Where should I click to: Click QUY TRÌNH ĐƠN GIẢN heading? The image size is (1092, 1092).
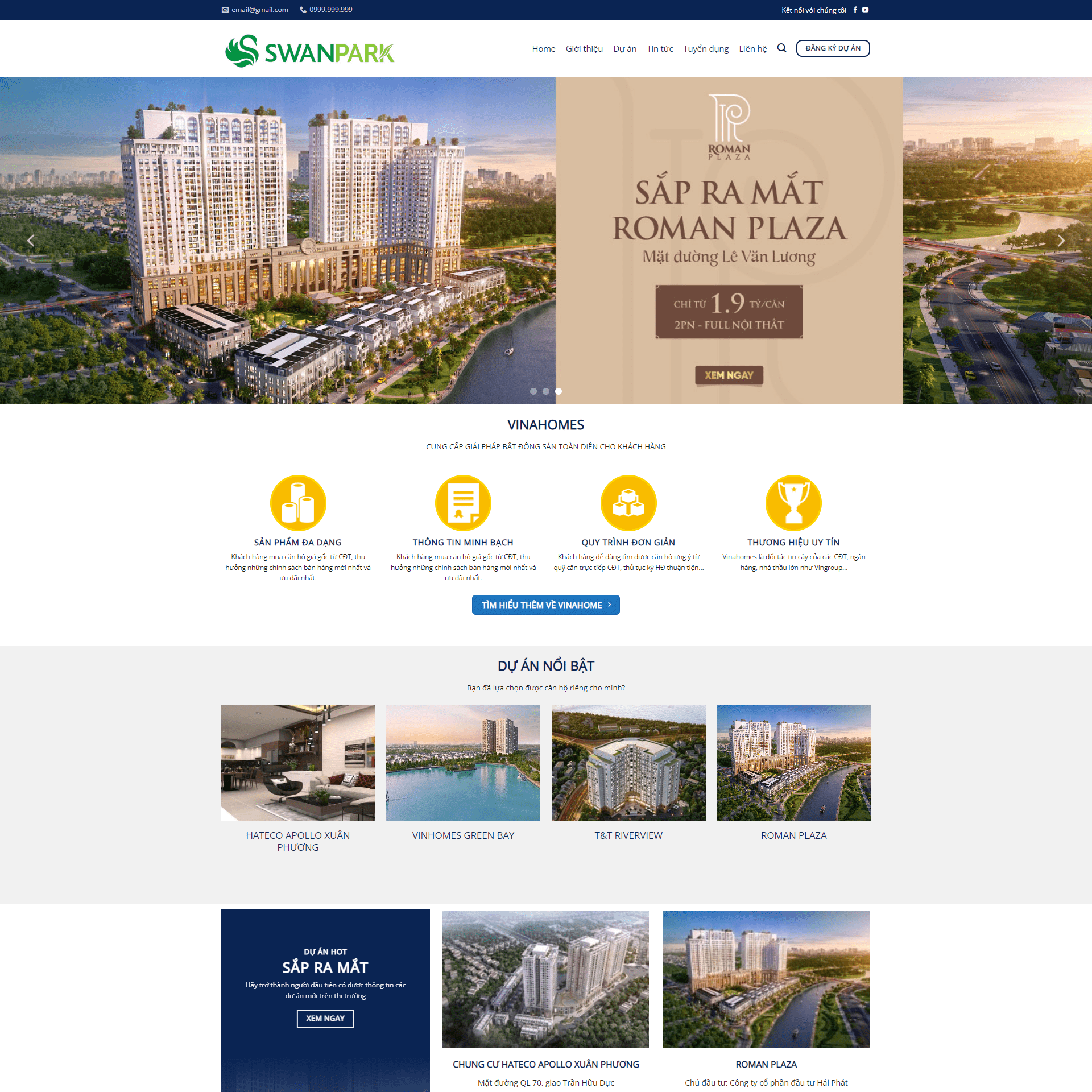coord(628,543)
